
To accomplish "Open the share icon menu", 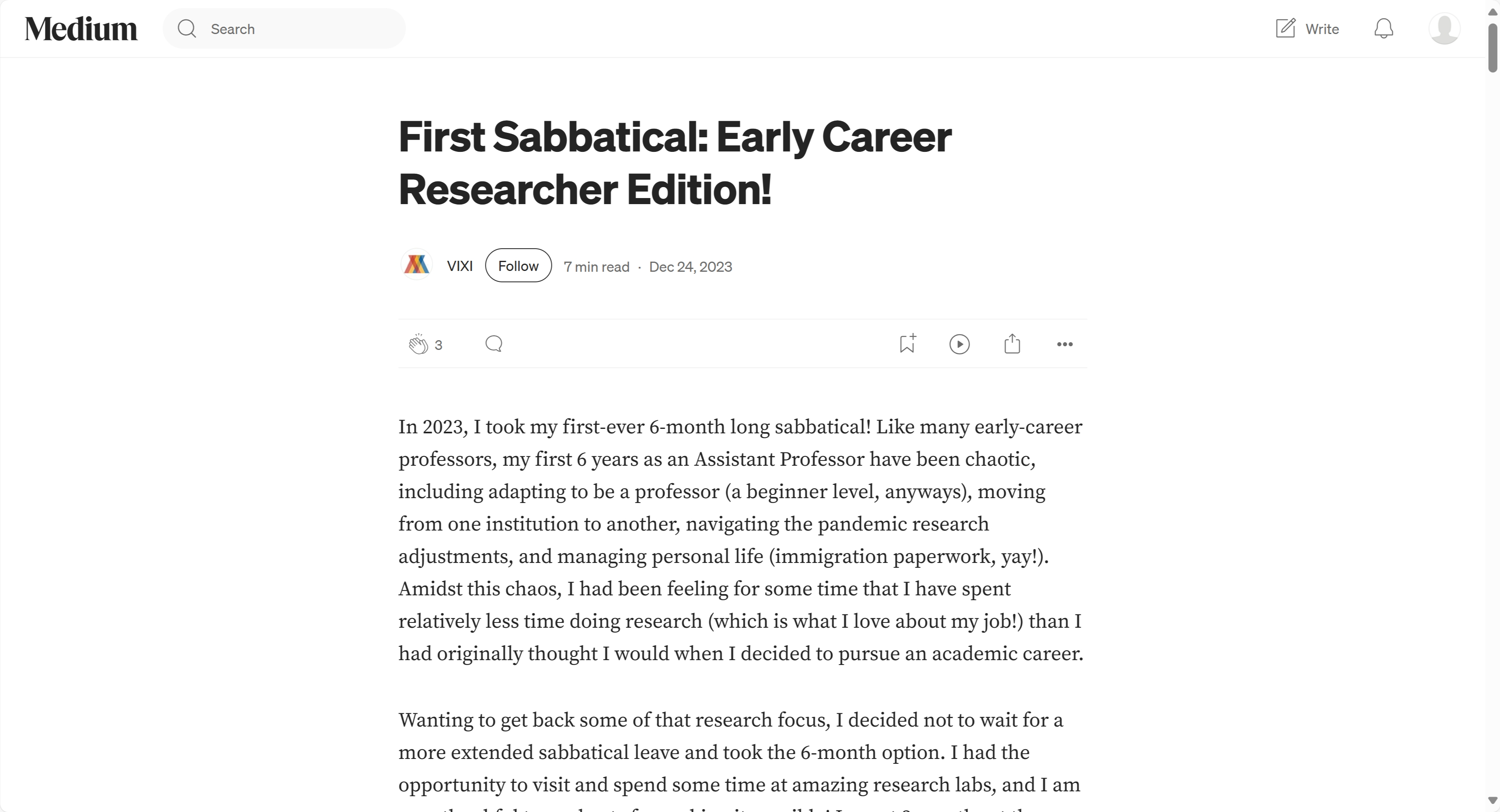I will pyautogui.click(x=1012, y=343).
